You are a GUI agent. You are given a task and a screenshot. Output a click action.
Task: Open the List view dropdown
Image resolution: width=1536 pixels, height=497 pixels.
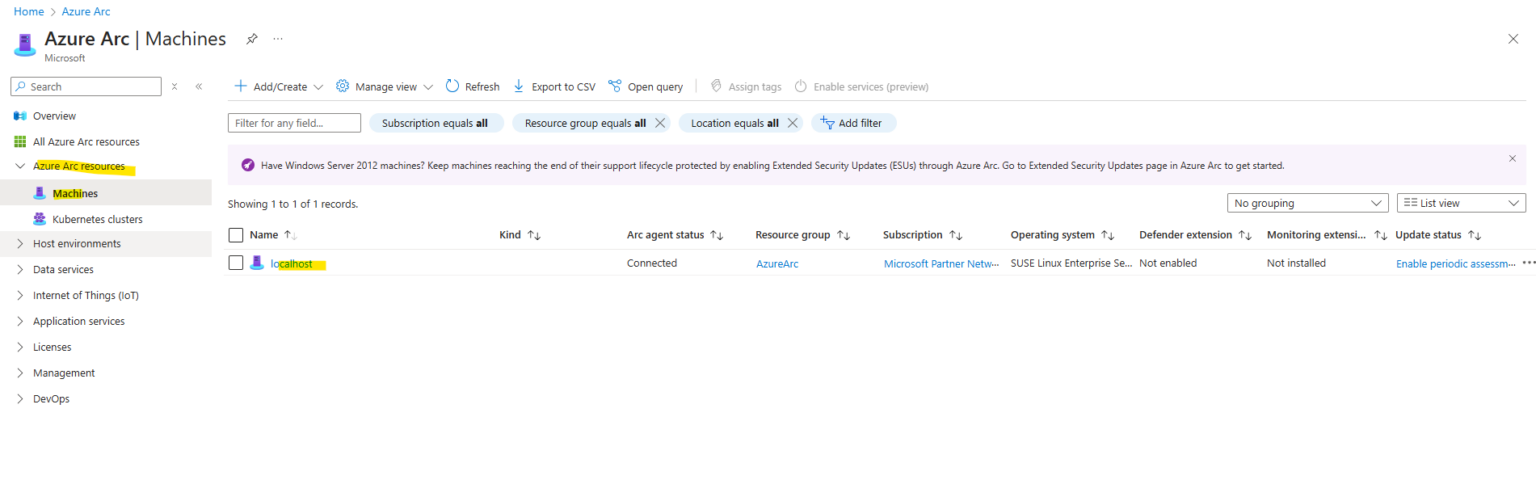click(1461, 203)
